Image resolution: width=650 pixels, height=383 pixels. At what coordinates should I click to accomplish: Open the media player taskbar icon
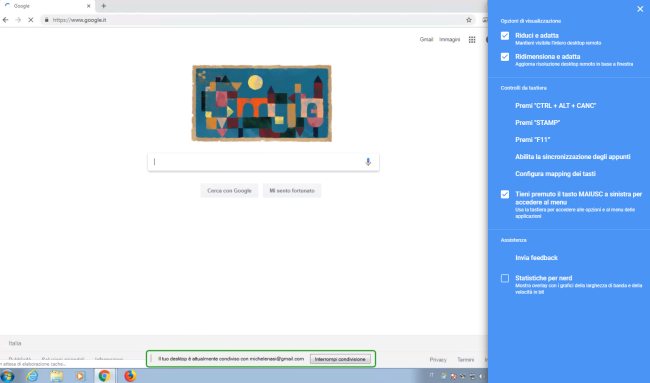coord(80,376)
